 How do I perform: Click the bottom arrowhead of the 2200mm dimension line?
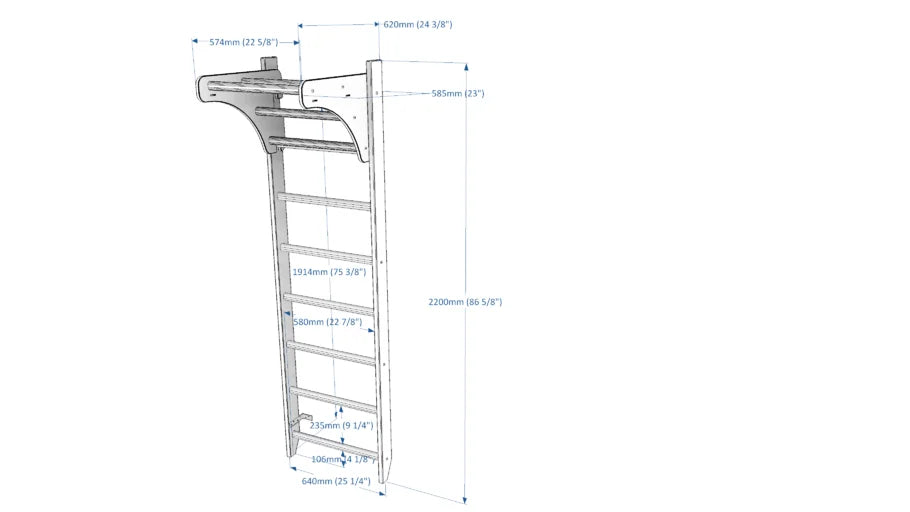pyautogui.click(x=466, y=498)
